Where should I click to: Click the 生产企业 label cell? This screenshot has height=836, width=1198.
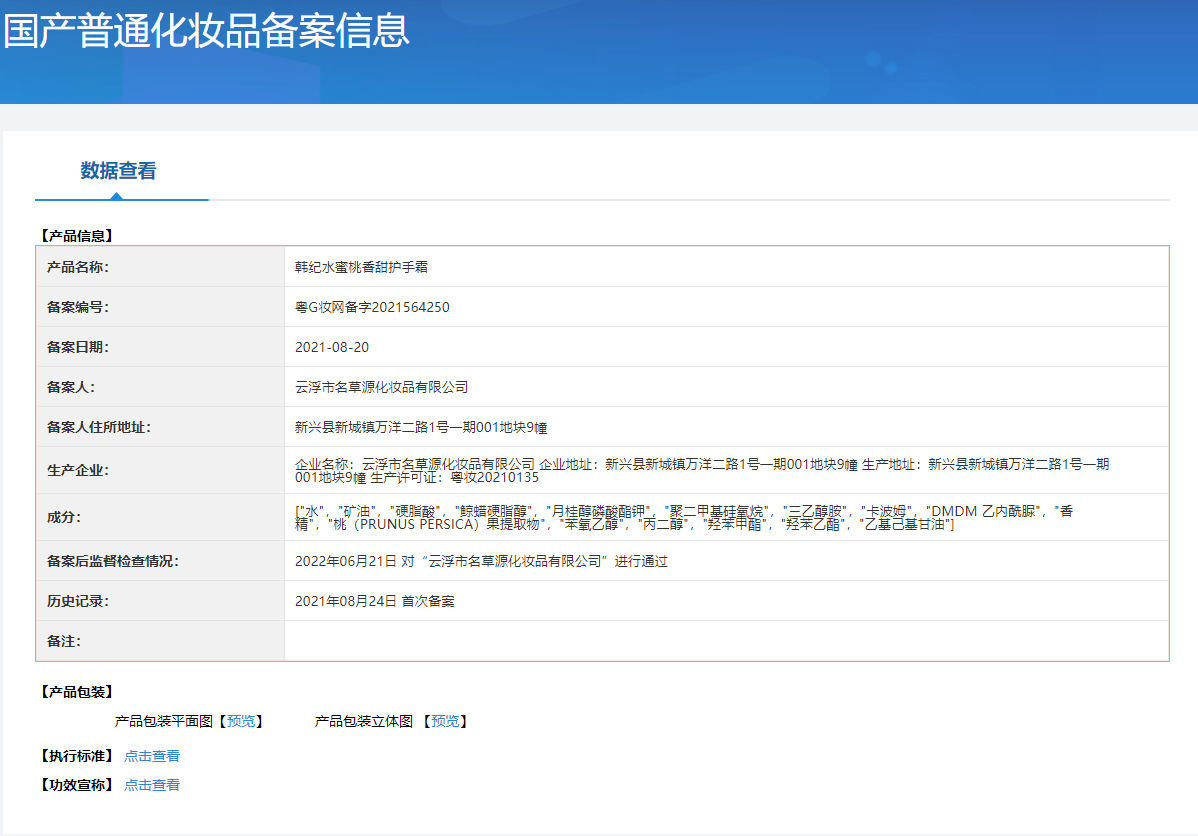pyautogui.click(x=160, y=470)
